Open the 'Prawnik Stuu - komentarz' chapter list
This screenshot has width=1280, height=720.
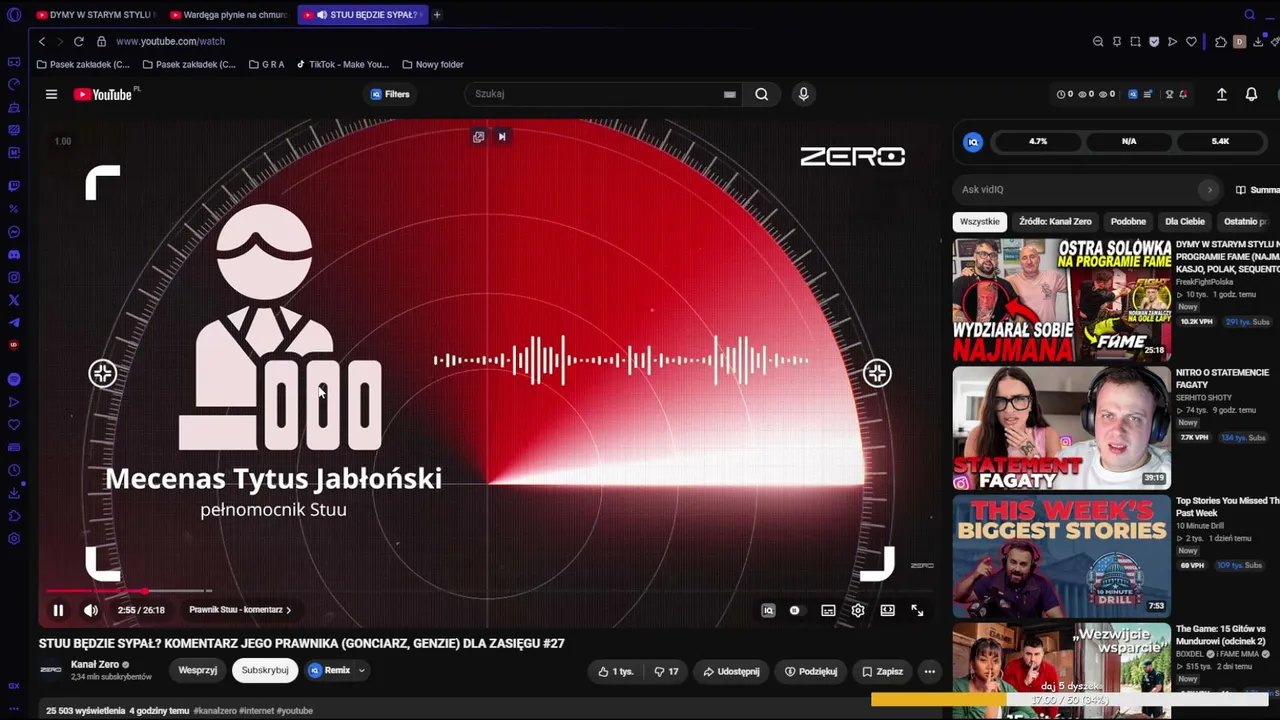coord(240,610)
